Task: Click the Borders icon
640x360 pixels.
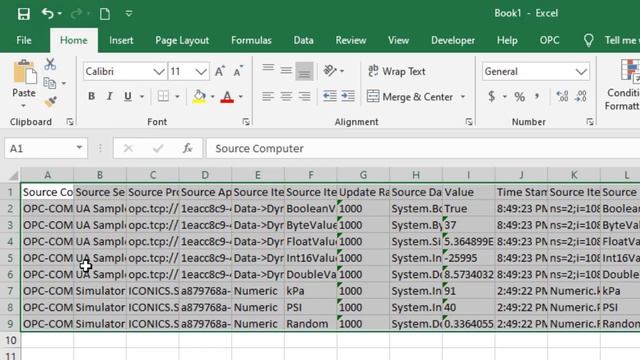Action: pyautogui.click(x=163, y=96)
